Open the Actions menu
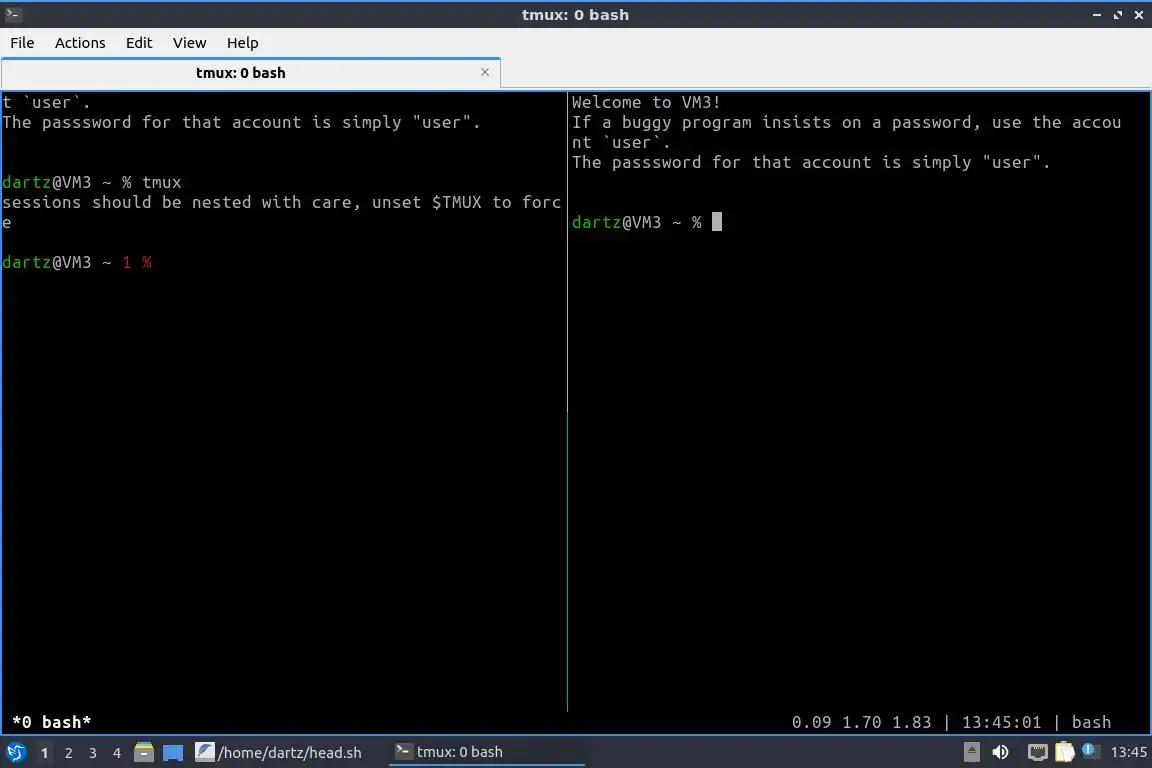The image size is (1152, 768). point(80,43)
